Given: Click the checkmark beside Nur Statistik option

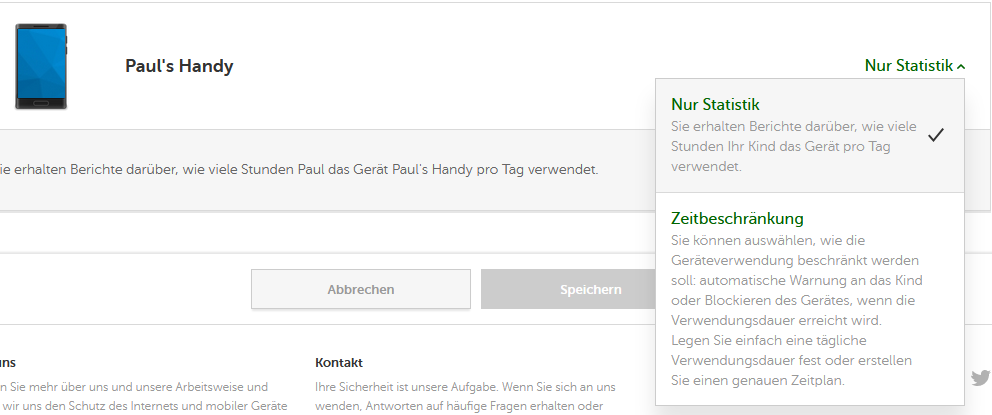Looking at the screenshot, I should 936,135.
